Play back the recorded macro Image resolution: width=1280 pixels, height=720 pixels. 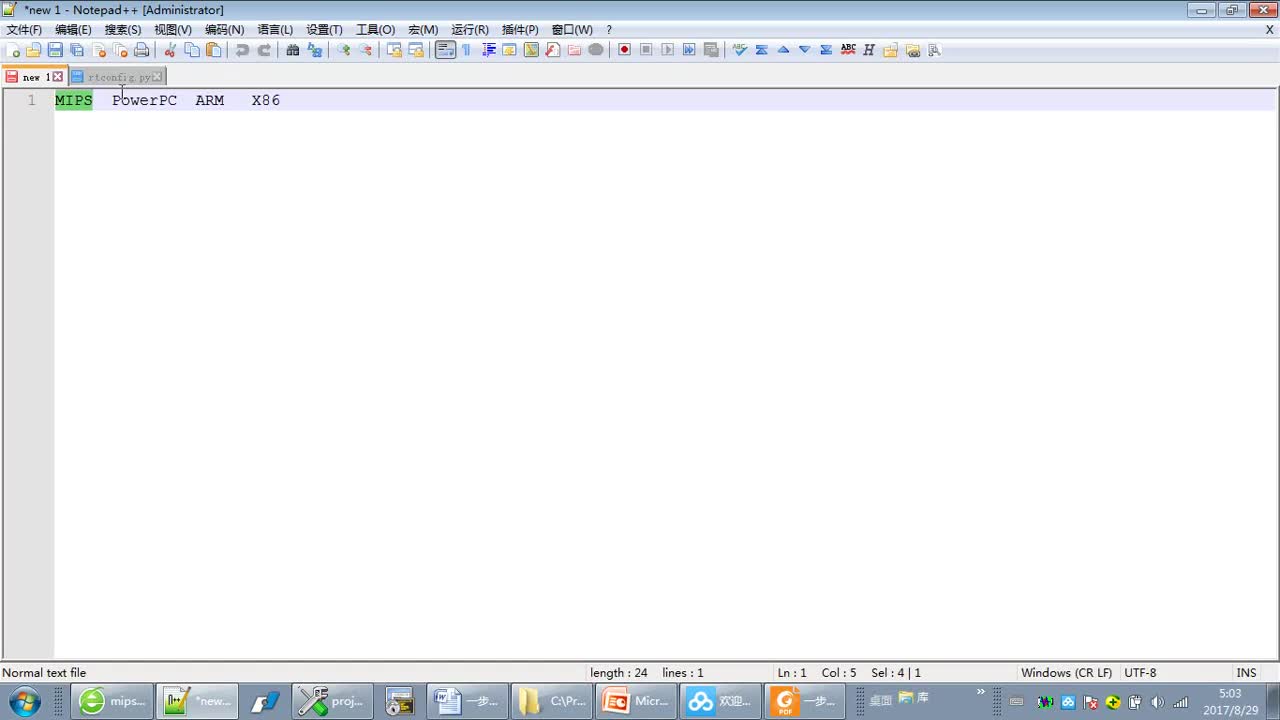coord(667,50)
